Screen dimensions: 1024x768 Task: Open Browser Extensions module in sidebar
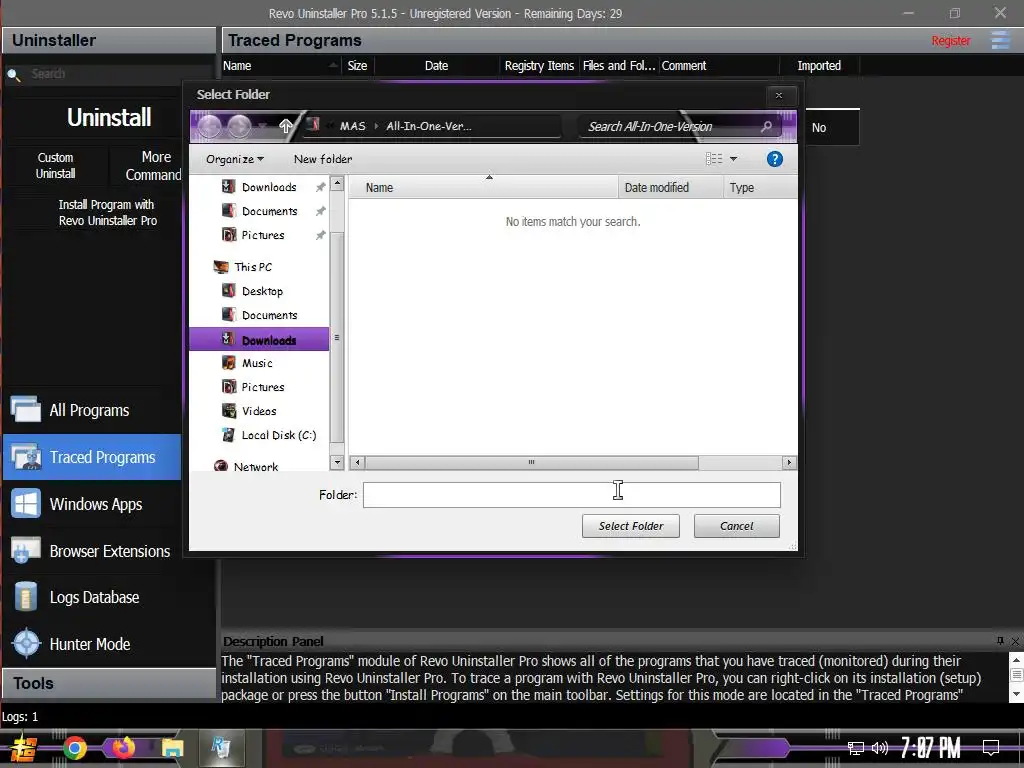[92, 551]
